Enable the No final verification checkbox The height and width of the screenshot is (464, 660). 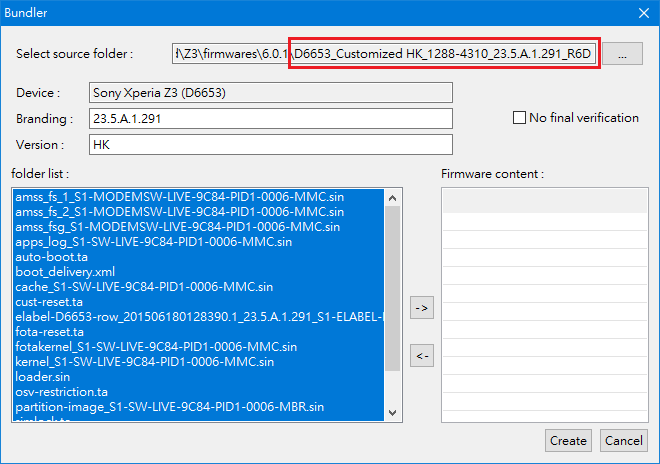point(519,117)
